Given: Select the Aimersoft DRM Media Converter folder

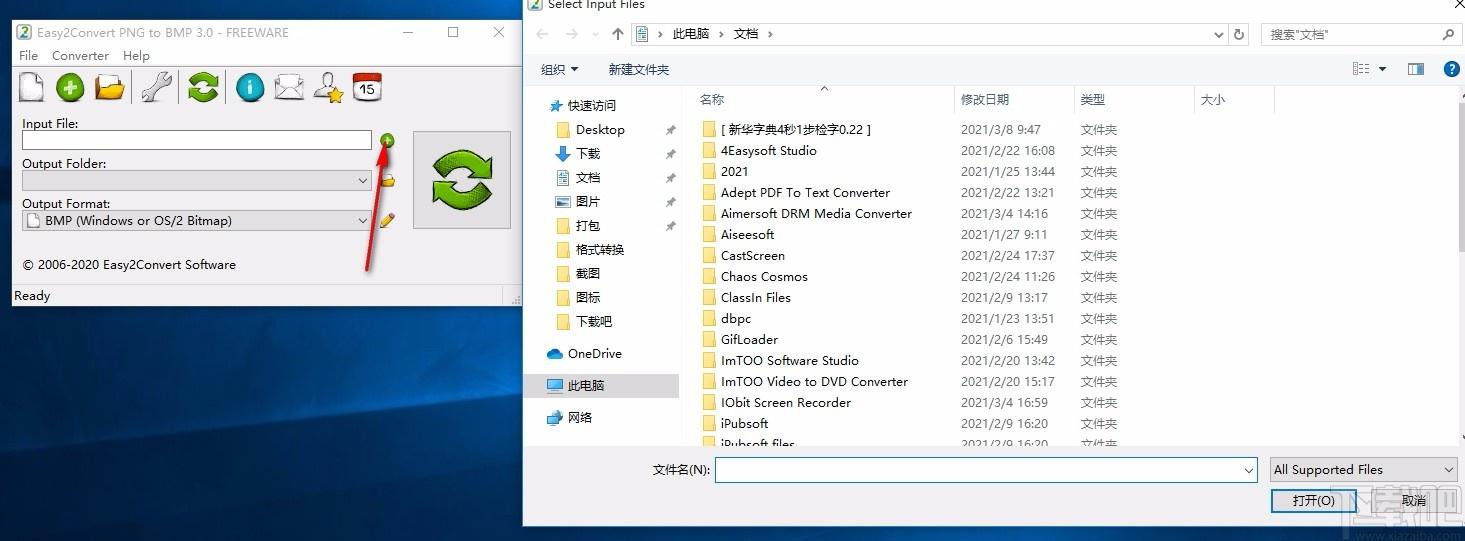Looking at the screenshot, I should (x=816, y=213).
